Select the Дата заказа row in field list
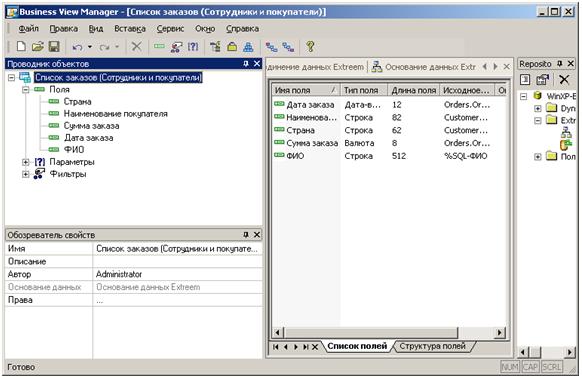The image size is (582, 380). click(389, 105)
